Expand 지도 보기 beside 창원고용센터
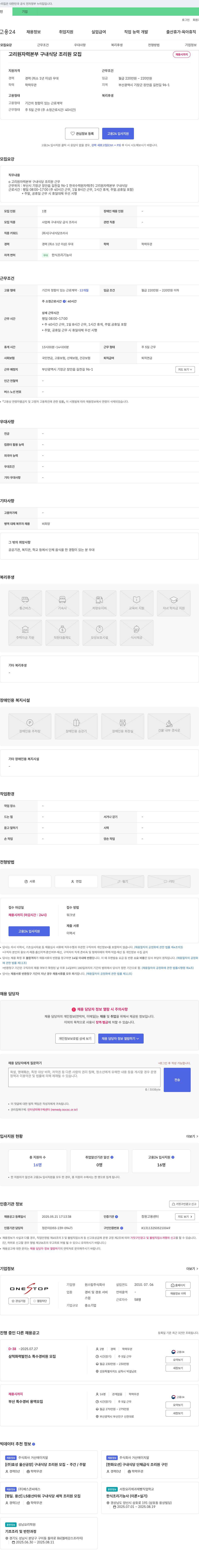The image size is (199, 1568). pos(185,1217)
